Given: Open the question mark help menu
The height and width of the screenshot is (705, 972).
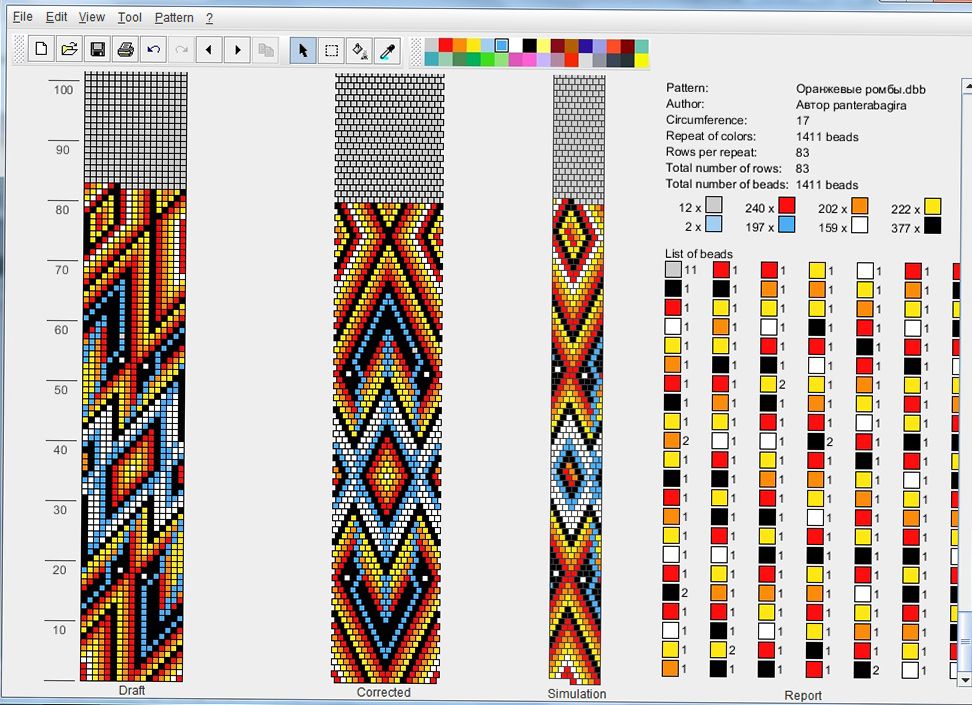Looking at the screenshot, I should point(210,18).
